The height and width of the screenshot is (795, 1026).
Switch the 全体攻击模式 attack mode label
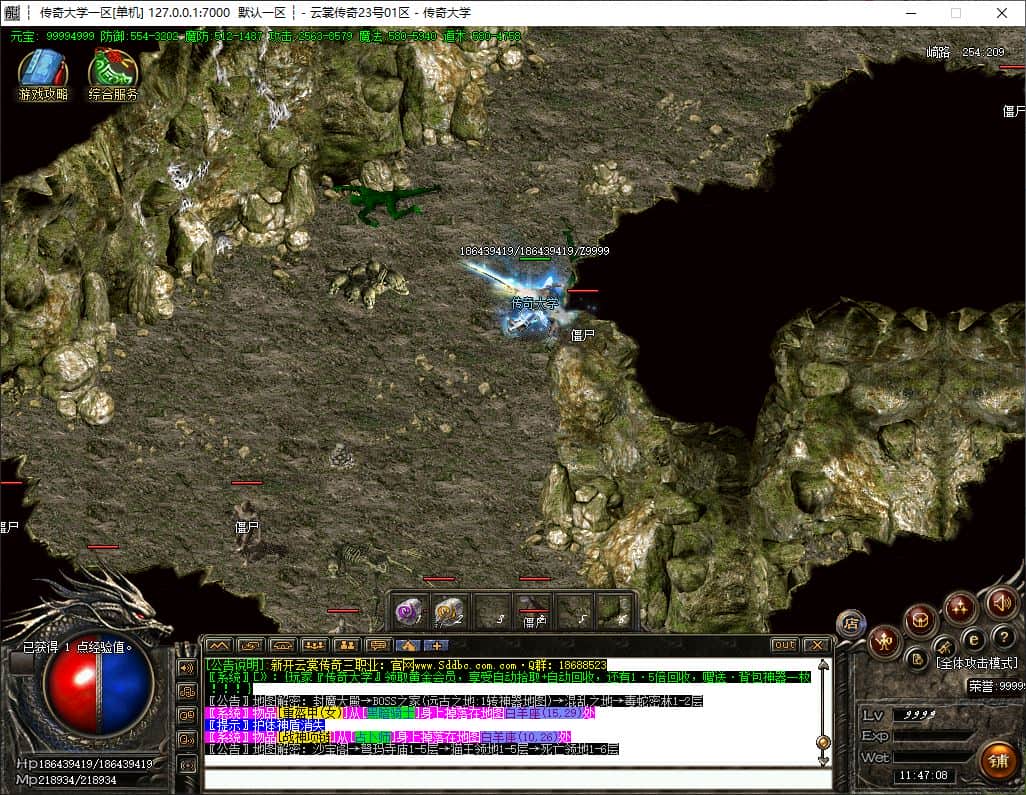[977, 663]
